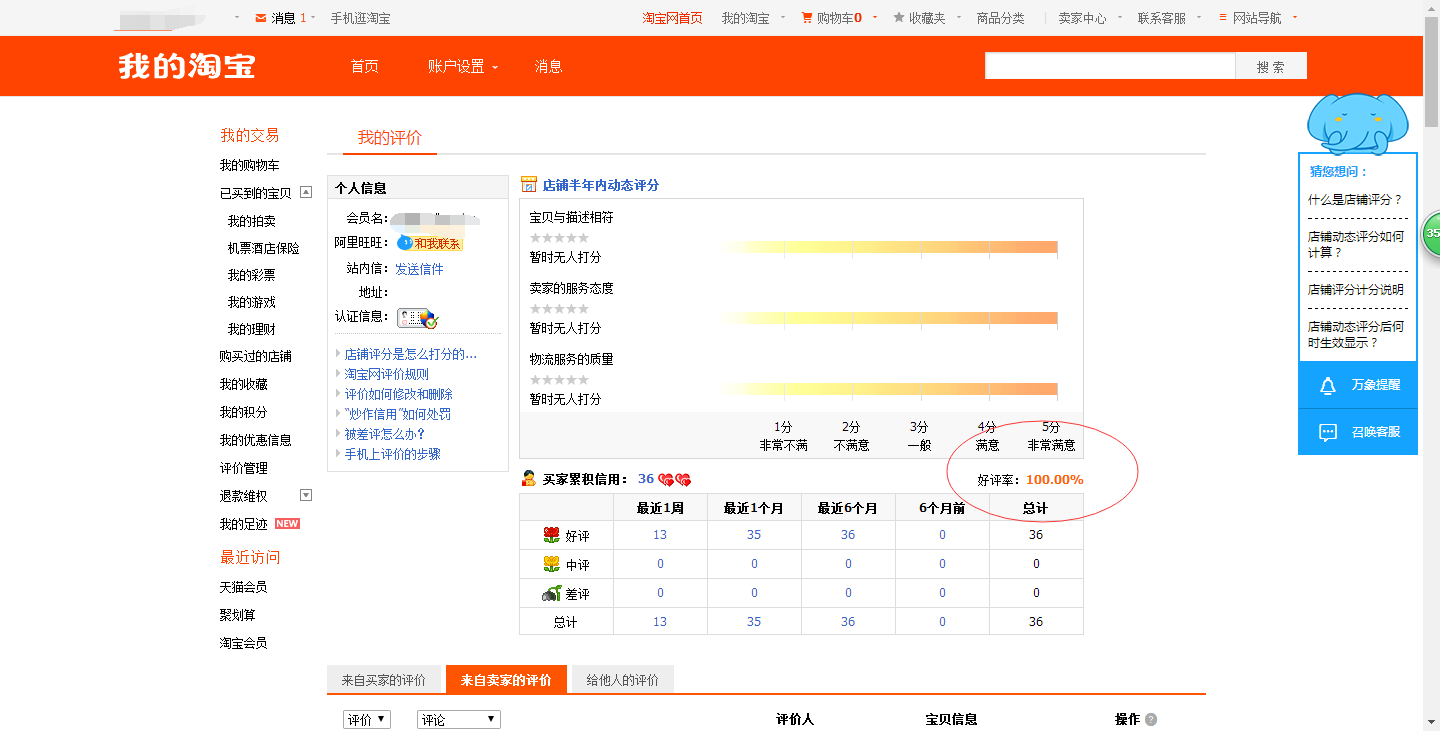The height and width of the screenshot is (731, 1440).
Task: Open 我的拍卖 in the sidebar
Action: 251,221
